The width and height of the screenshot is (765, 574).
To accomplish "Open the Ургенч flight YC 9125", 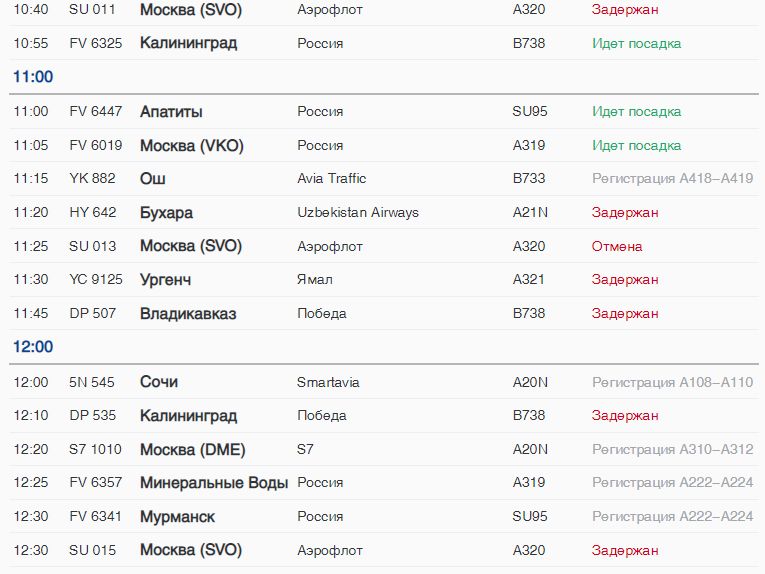I will click(165, 280).
